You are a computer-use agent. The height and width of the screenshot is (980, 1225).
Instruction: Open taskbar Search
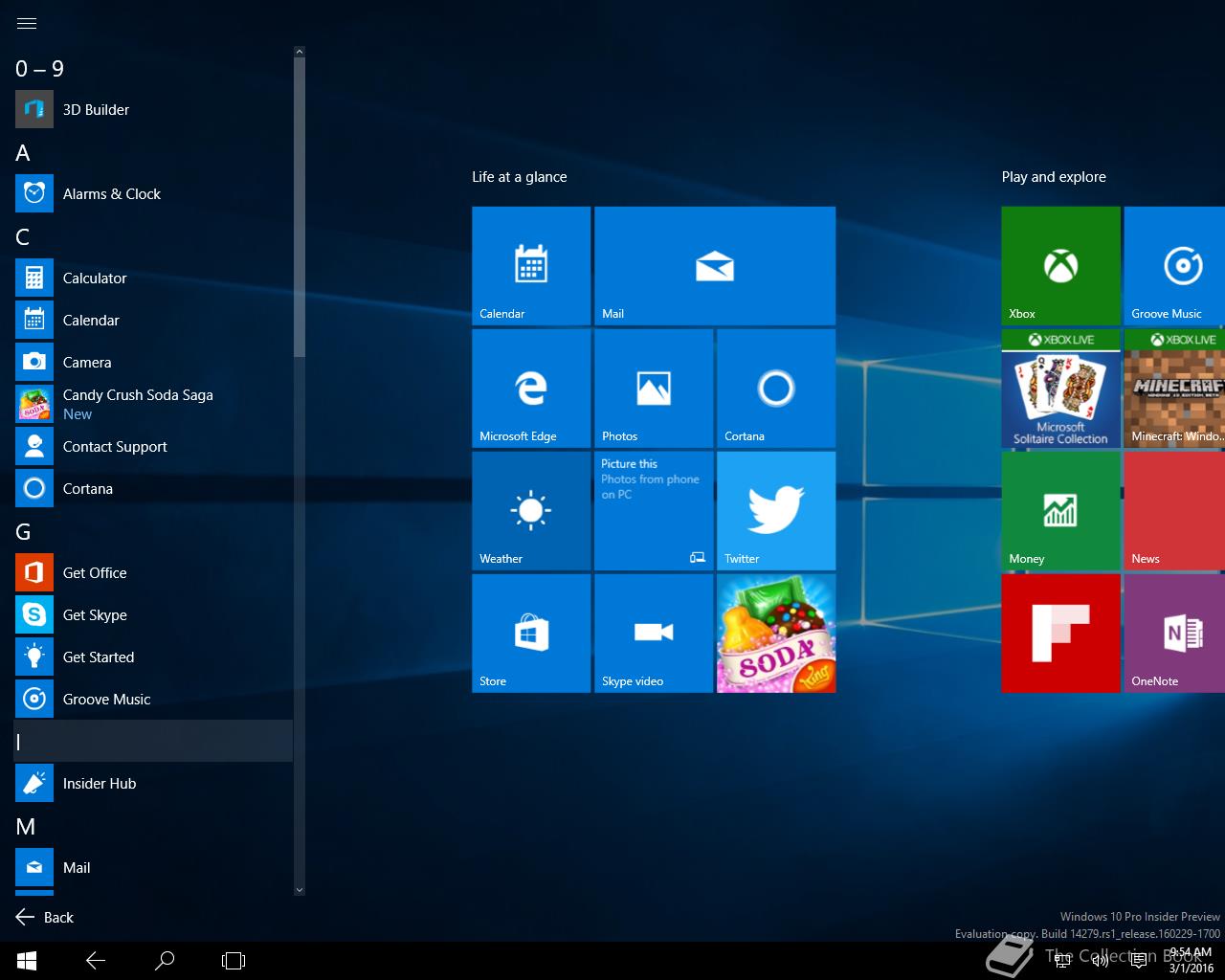pos(165,961)
